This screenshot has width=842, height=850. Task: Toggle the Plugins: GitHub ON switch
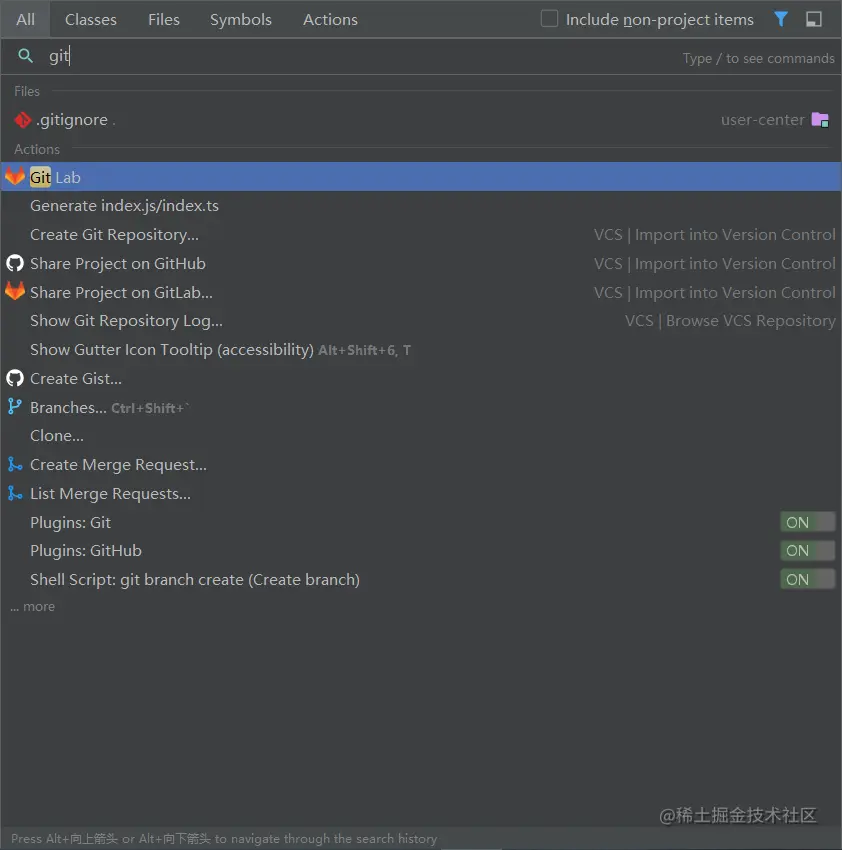tap(807, 551)
